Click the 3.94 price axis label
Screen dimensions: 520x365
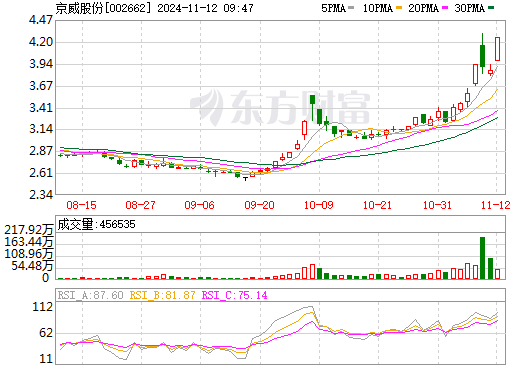[41, 64]
